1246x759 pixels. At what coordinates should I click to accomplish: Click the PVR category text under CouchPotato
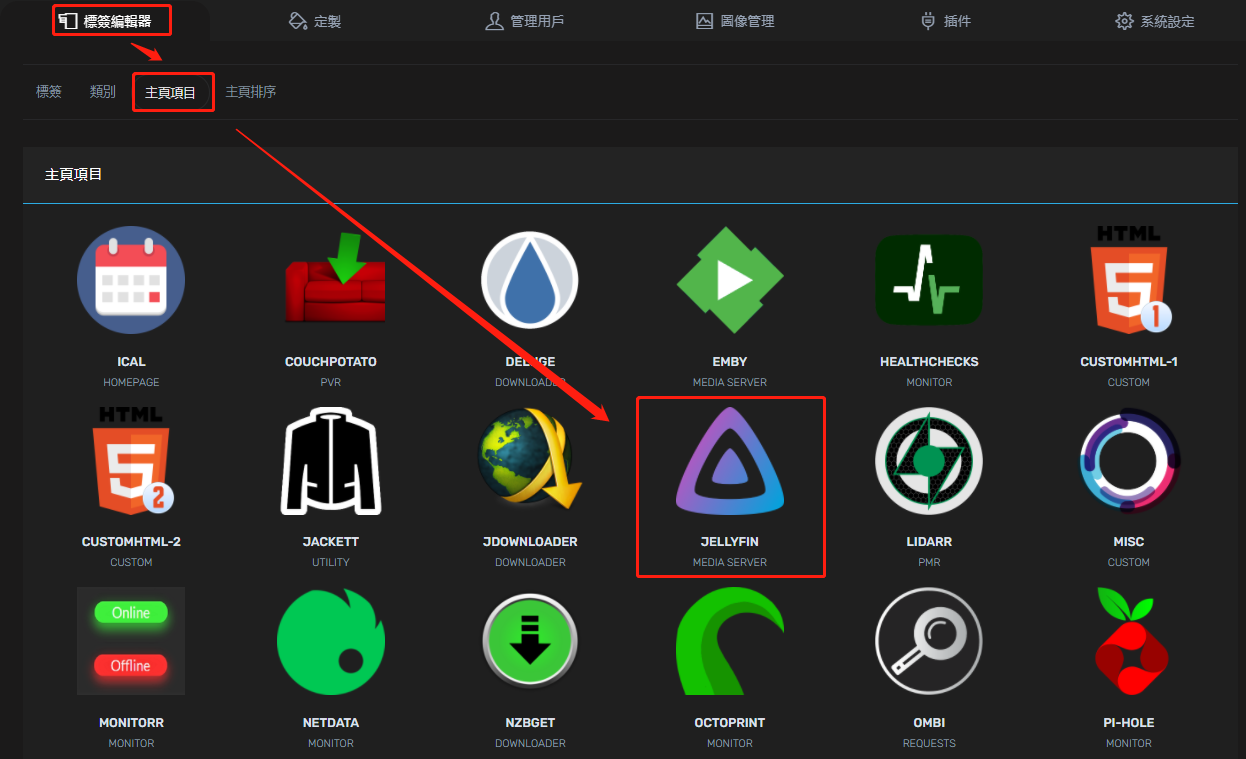[x=331, y=383]
